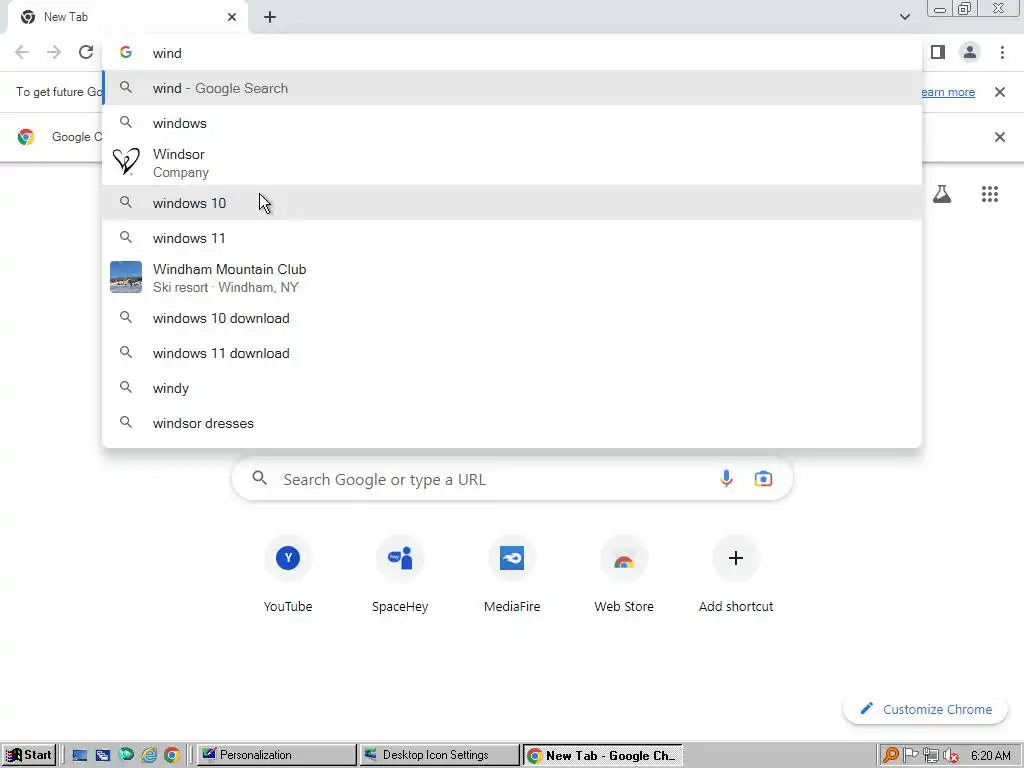Click the tray magnifier search icon
Image resolution: width=1024 pixels, height=768 pixels.
click(x=890, y=756)
